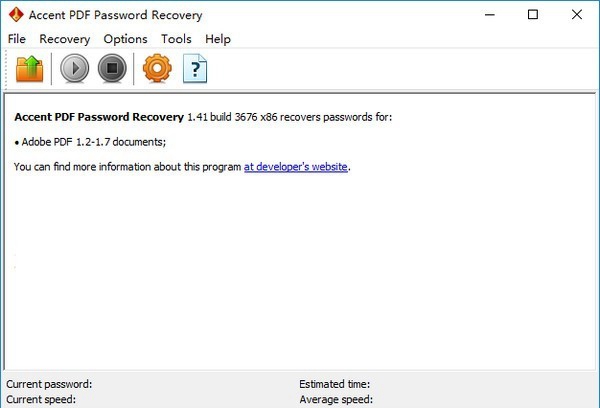This screenshot has height=408, width=600.
Task: Follow the 'at developer's website' link
Action: (295, 167)
